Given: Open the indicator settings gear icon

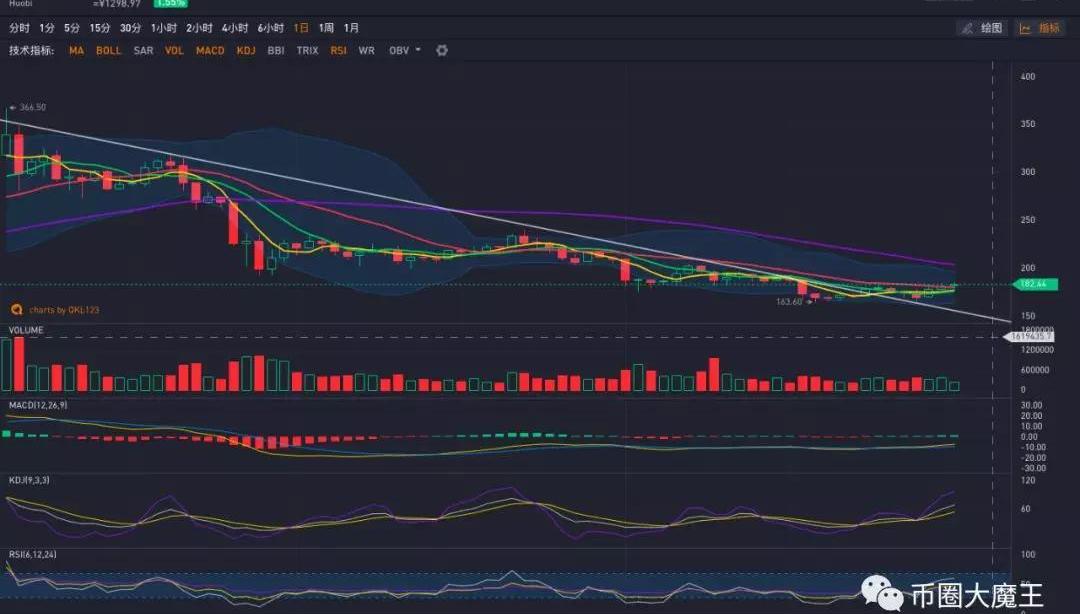Looking at the screenshot, I should (442, 50).
